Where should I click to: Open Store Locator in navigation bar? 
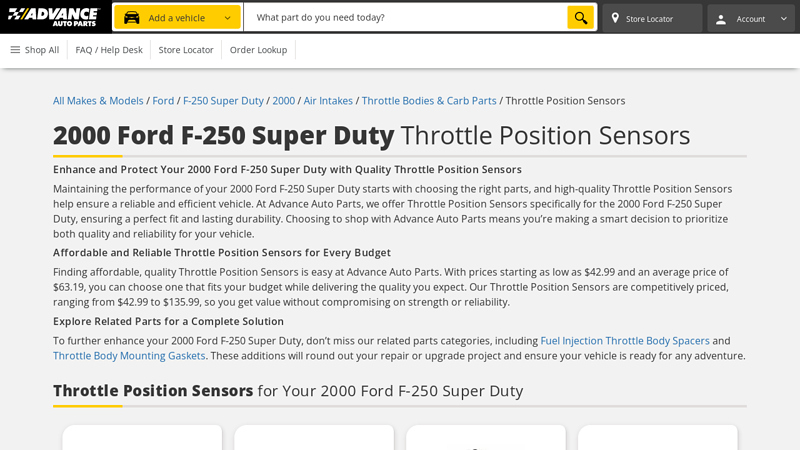(186, 50)
